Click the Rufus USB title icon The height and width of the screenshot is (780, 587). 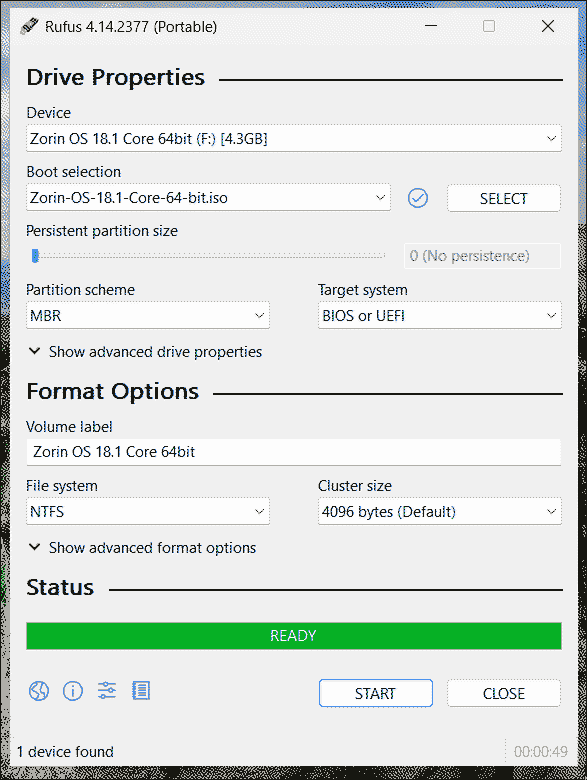[29, 26]
